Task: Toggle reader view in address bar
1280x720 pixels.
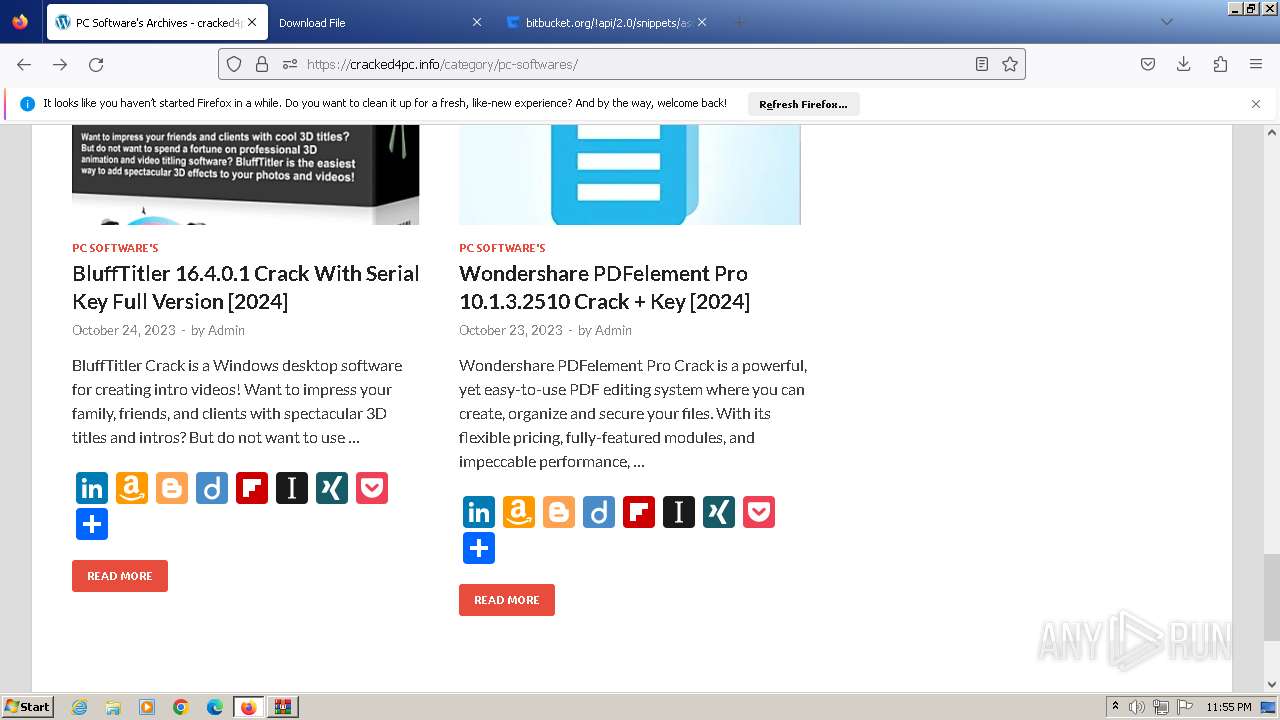Action: tap(982, 64)
